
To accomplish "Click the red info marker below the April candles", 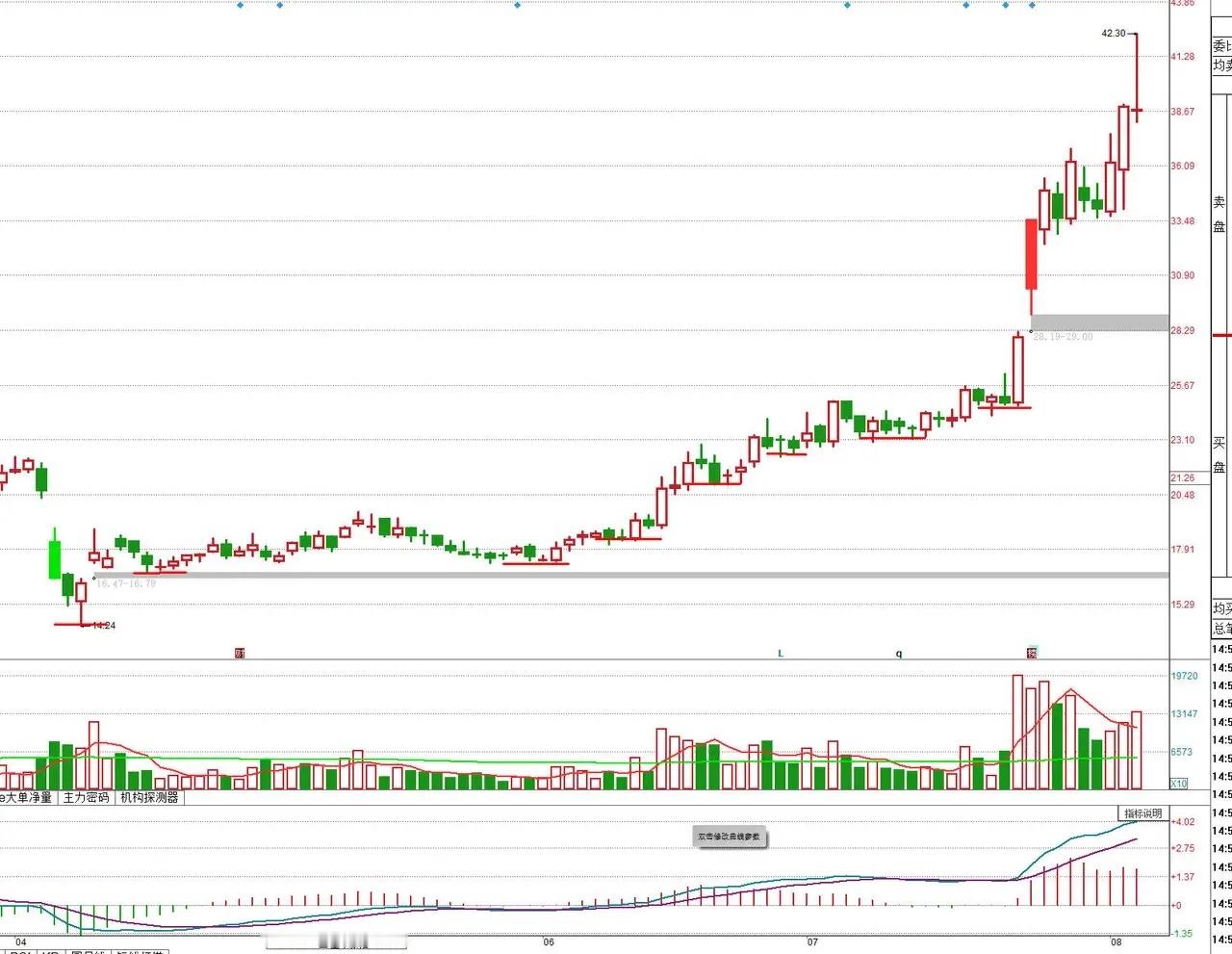I will pos(240,653).
